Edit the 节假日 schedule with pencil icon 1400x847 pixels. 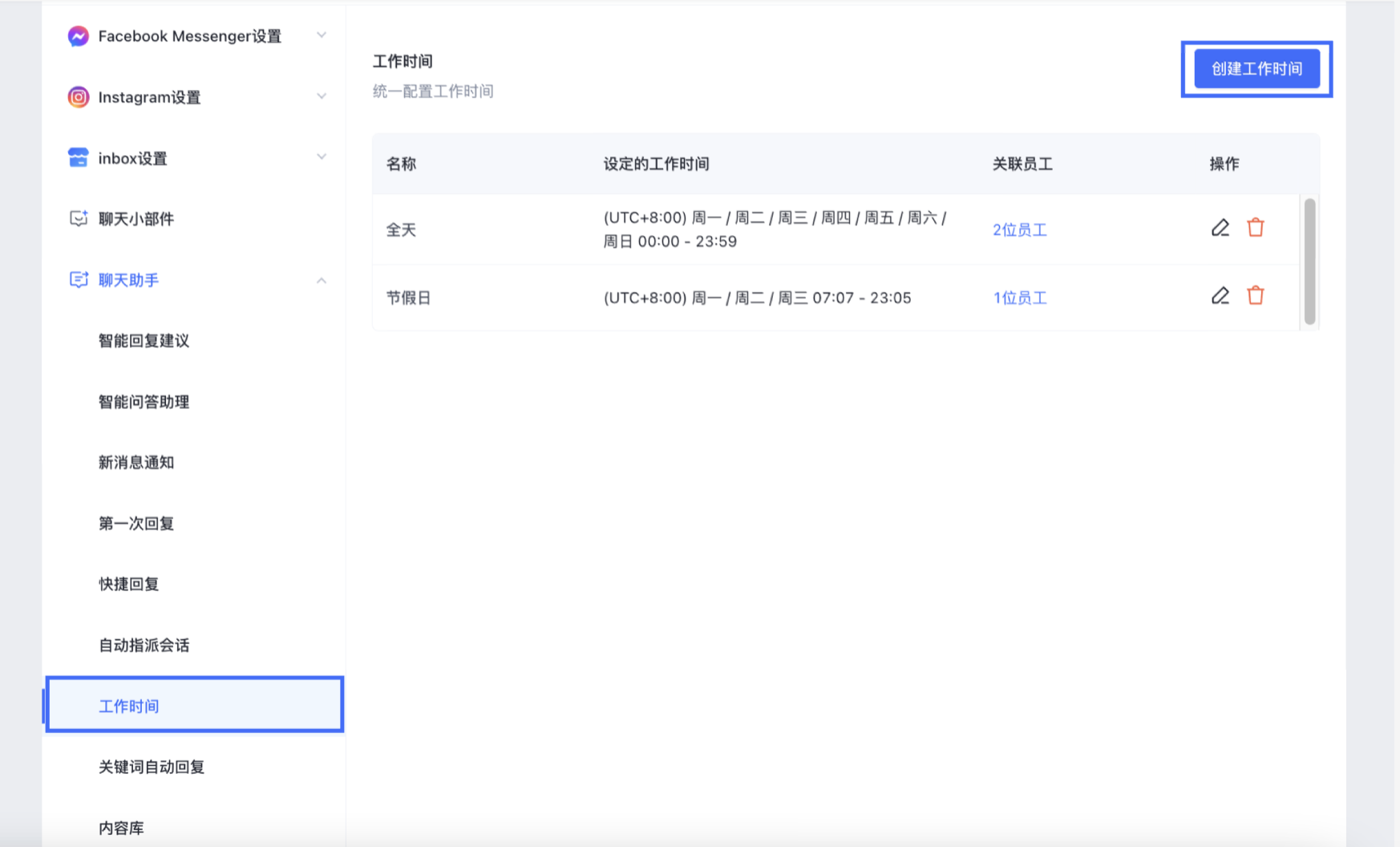(1220, 296)
